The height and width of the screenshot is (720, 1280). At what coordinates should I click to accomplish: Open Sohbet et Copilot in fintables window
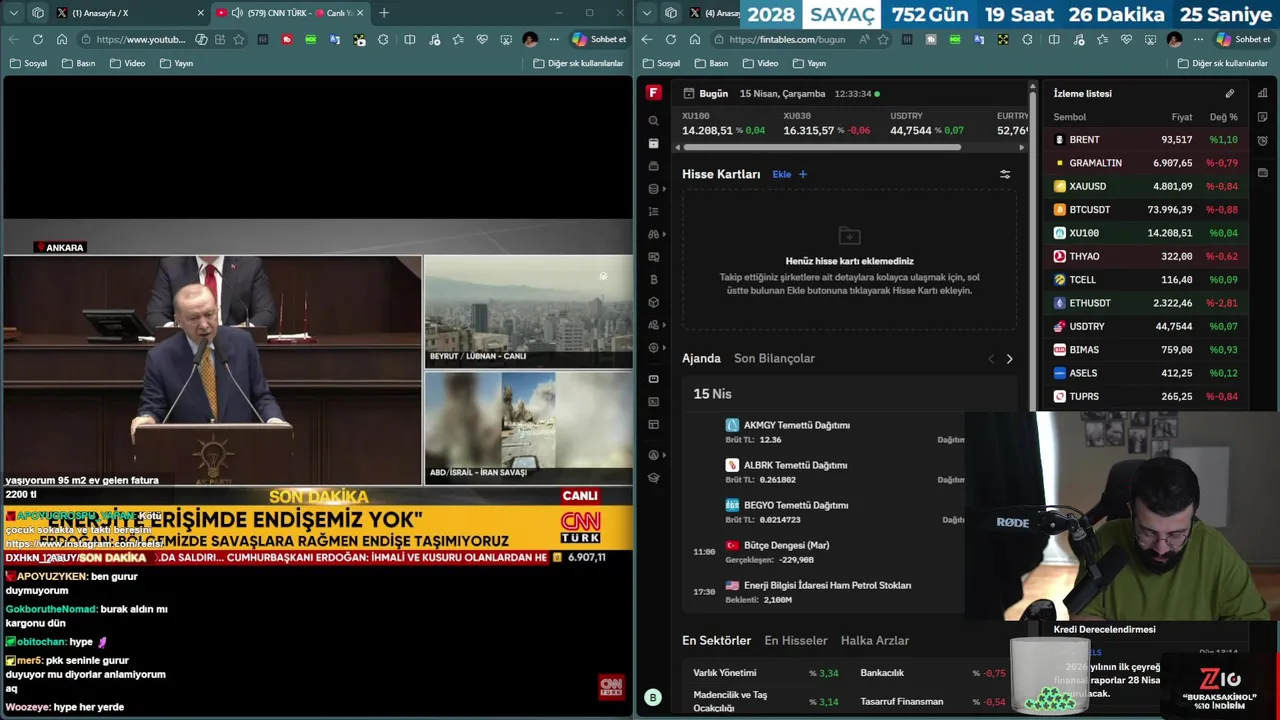coord(1243,40)
